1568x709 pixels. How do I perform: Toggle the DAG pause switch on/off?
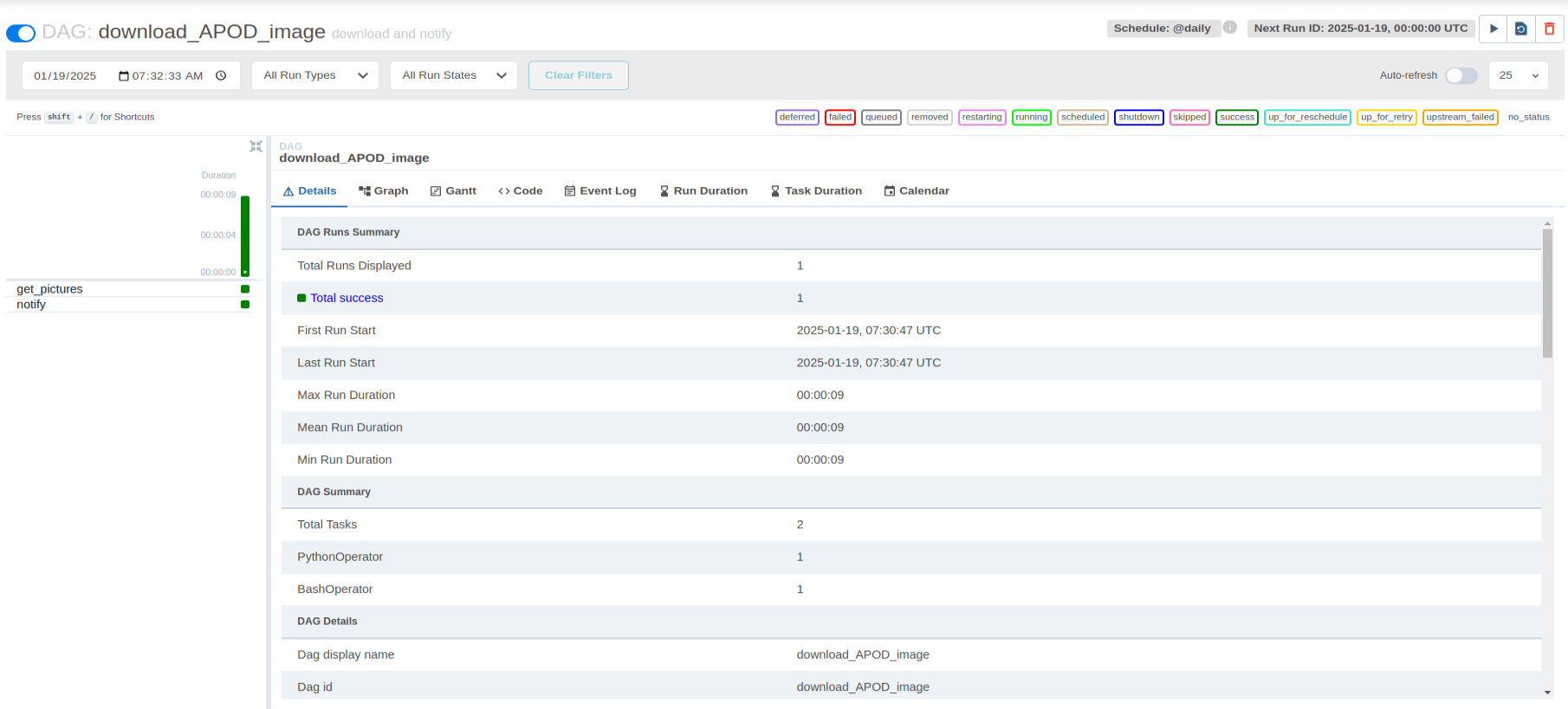click(21, 33)
